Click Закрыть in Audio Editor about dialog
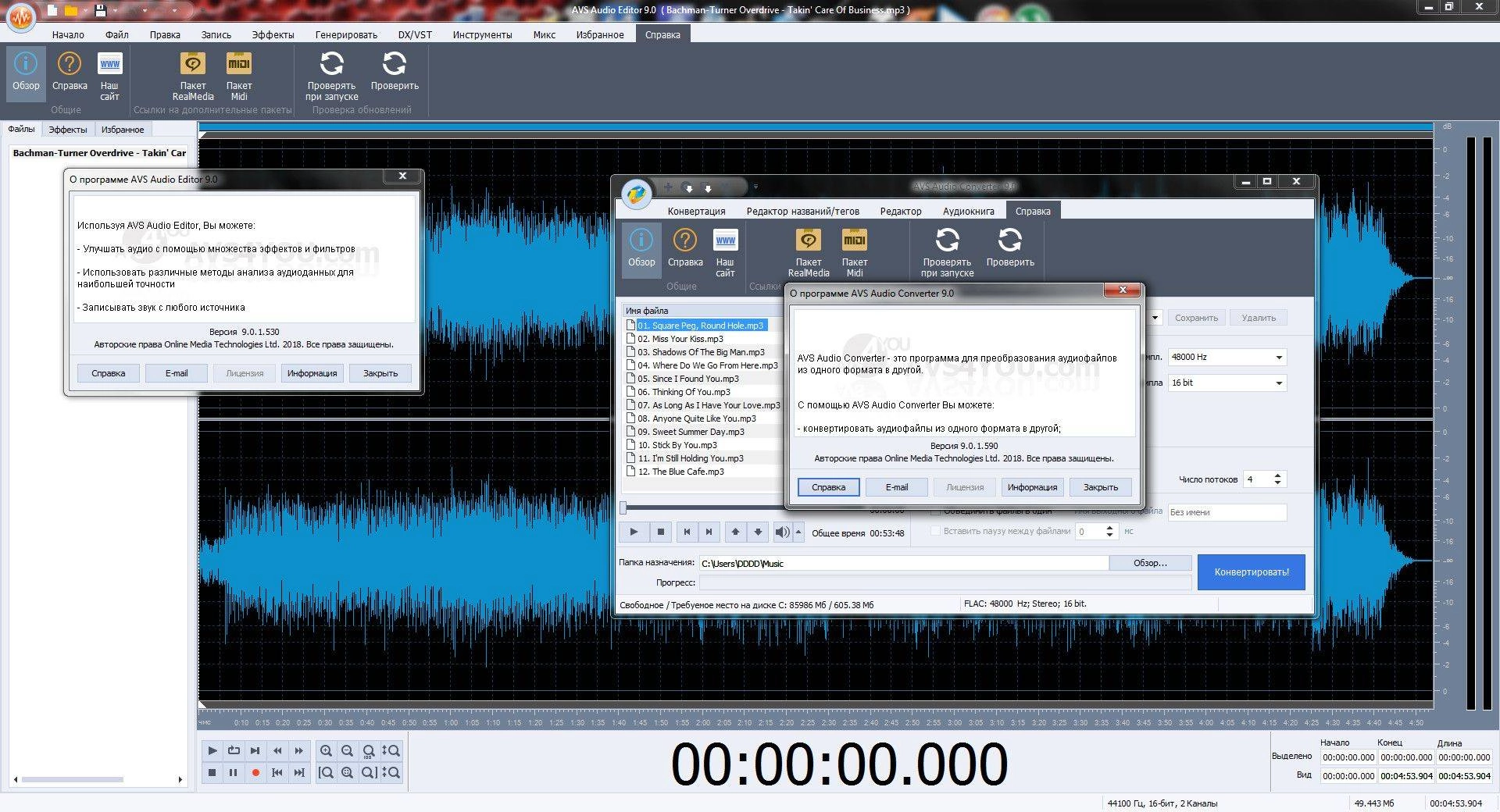This screenshot has width=1500, height=812. 380,373
